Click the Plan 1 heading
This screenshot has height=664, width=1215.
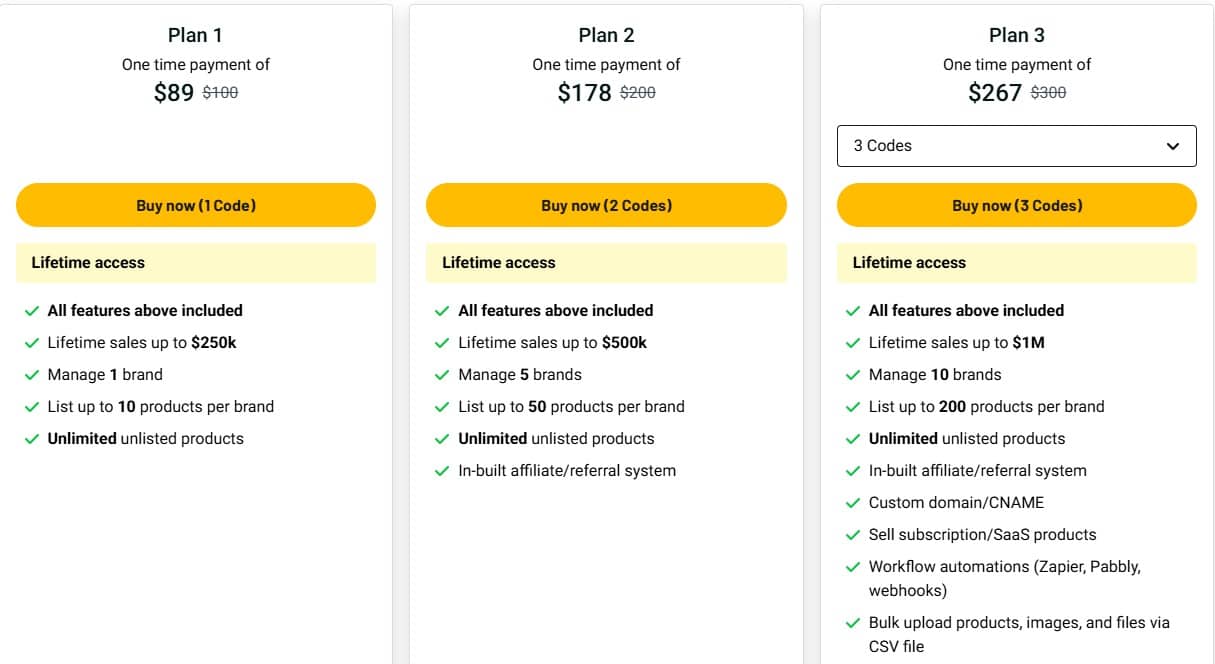[195, 35]
